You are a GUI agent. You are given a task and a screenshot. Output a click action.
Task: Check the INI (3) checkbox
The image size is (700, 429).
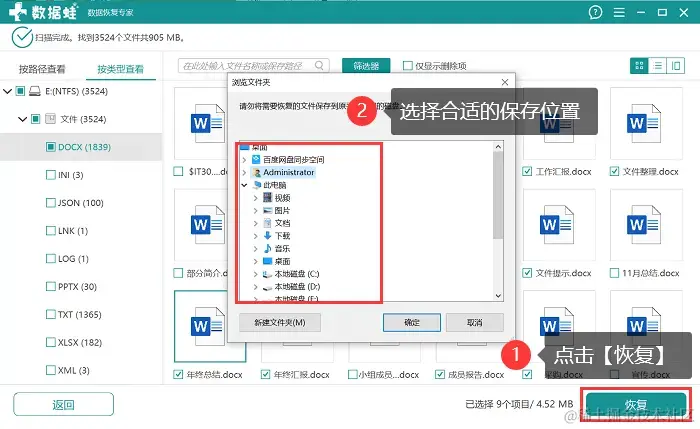point(50,175)
